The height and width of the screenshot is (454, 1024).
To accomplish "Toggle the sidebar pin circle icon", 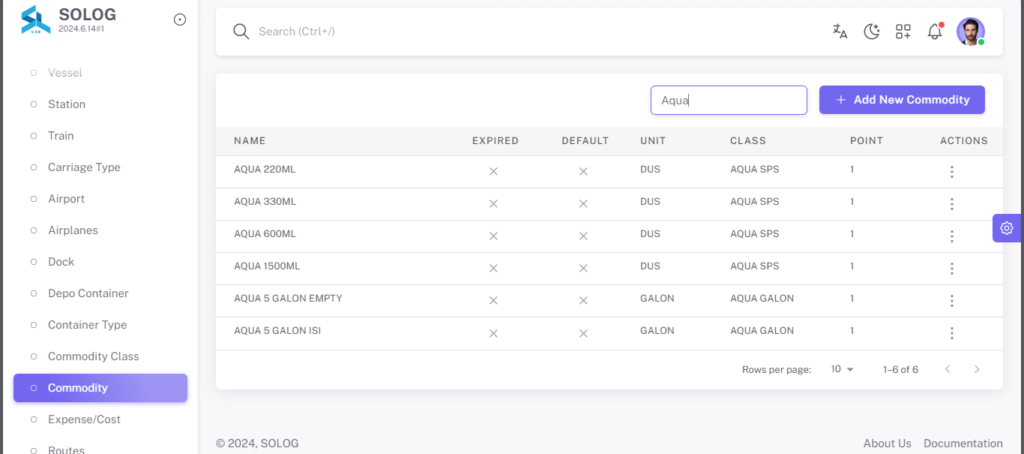I will coord(180,20).
